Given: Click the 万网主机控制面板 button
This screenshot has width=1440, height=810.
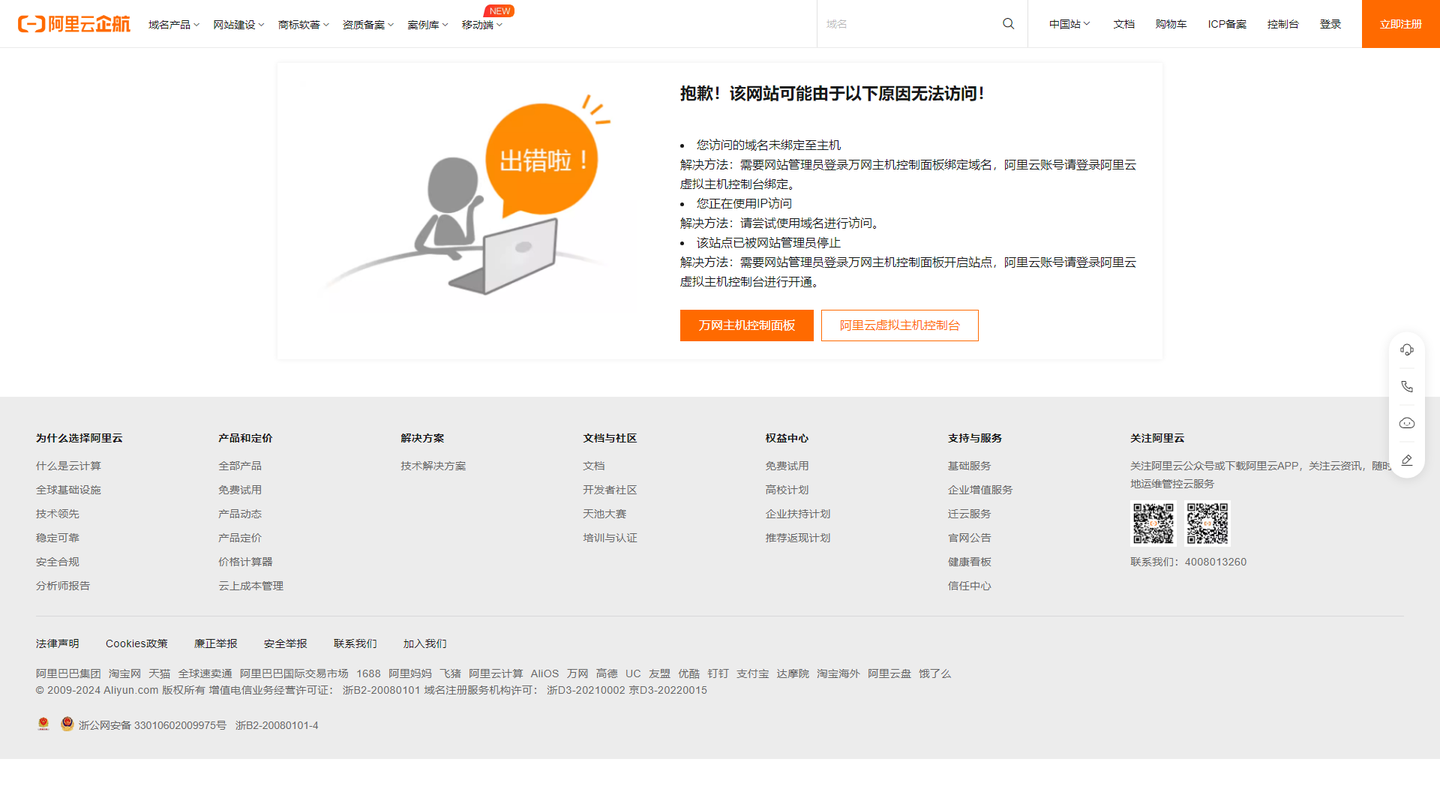Looking at the screenshot, I should pos(747,325).
